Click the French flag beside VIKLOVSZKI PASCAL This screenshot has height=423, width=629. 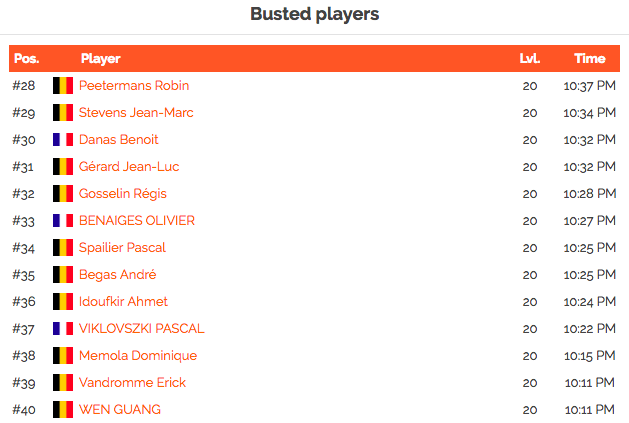coord(63,329)
